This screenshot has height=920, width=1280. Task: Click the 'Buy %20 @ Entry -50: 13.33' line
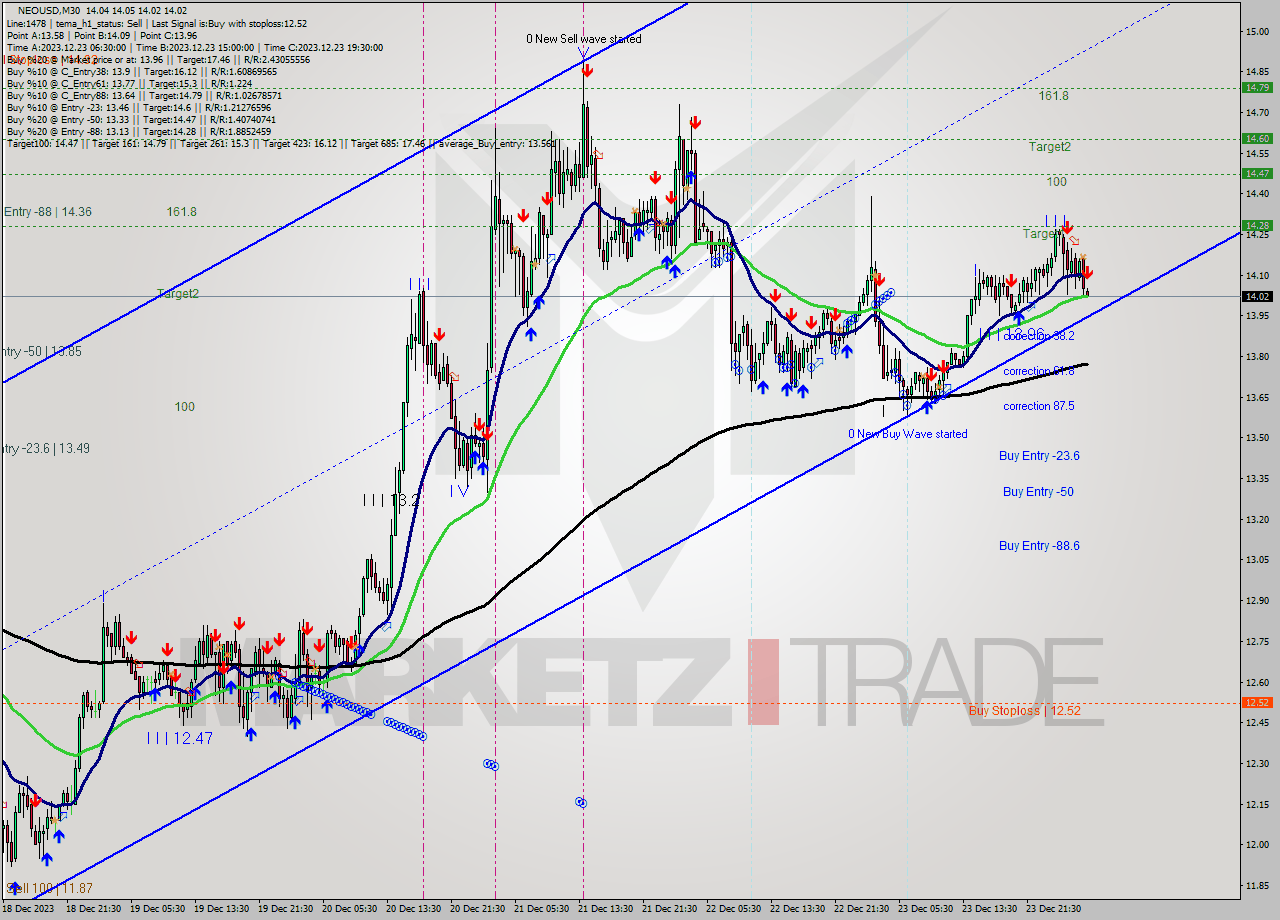(141, 120)
